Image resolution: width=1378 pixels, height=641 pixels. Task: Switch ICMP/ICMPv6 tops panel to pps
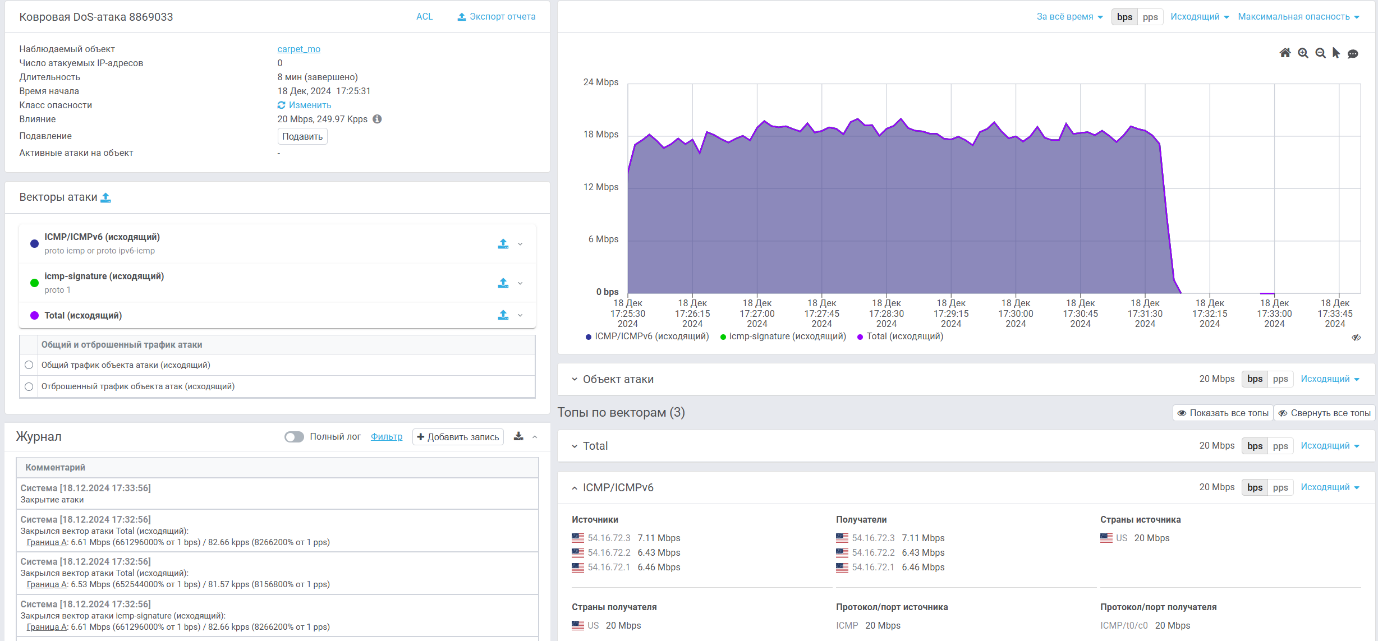[1280, 488]
